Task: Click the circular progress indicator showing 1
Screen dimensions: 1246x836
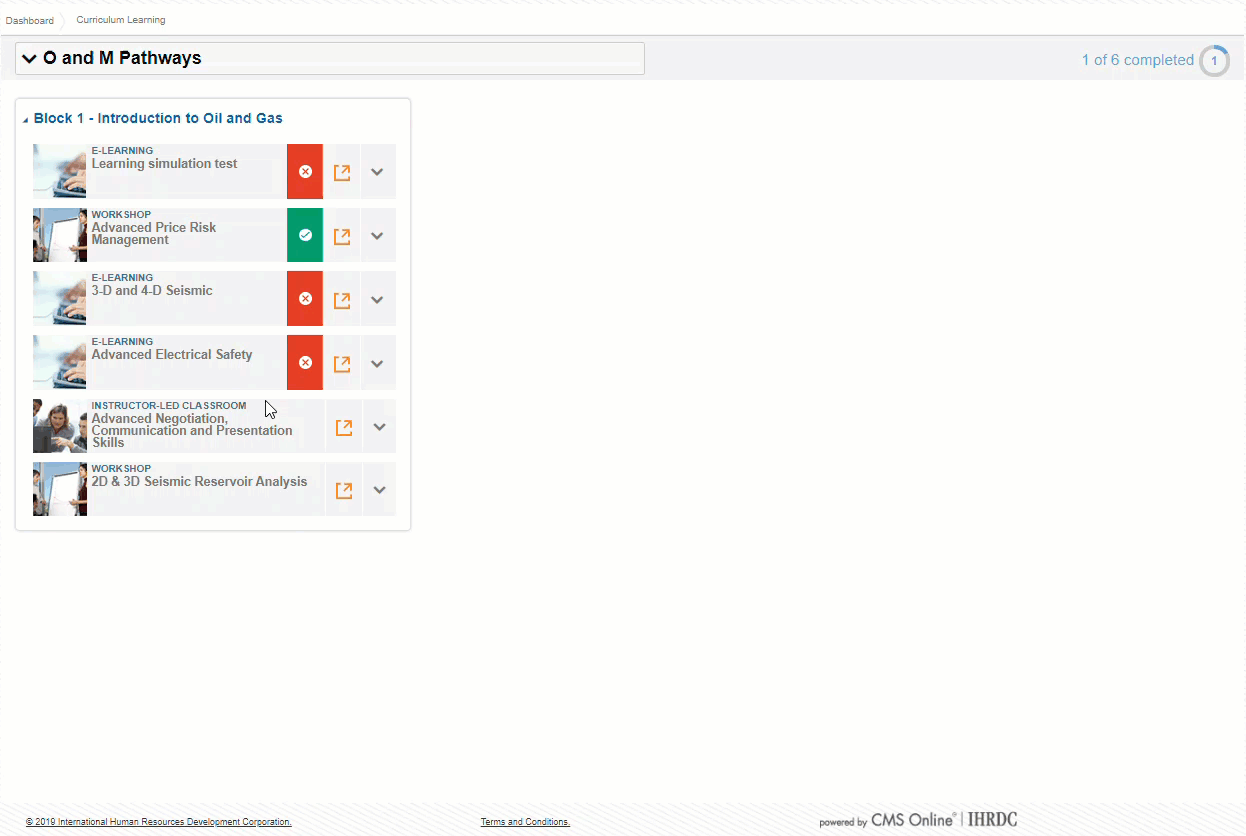Action: [x=1214, y=61]
